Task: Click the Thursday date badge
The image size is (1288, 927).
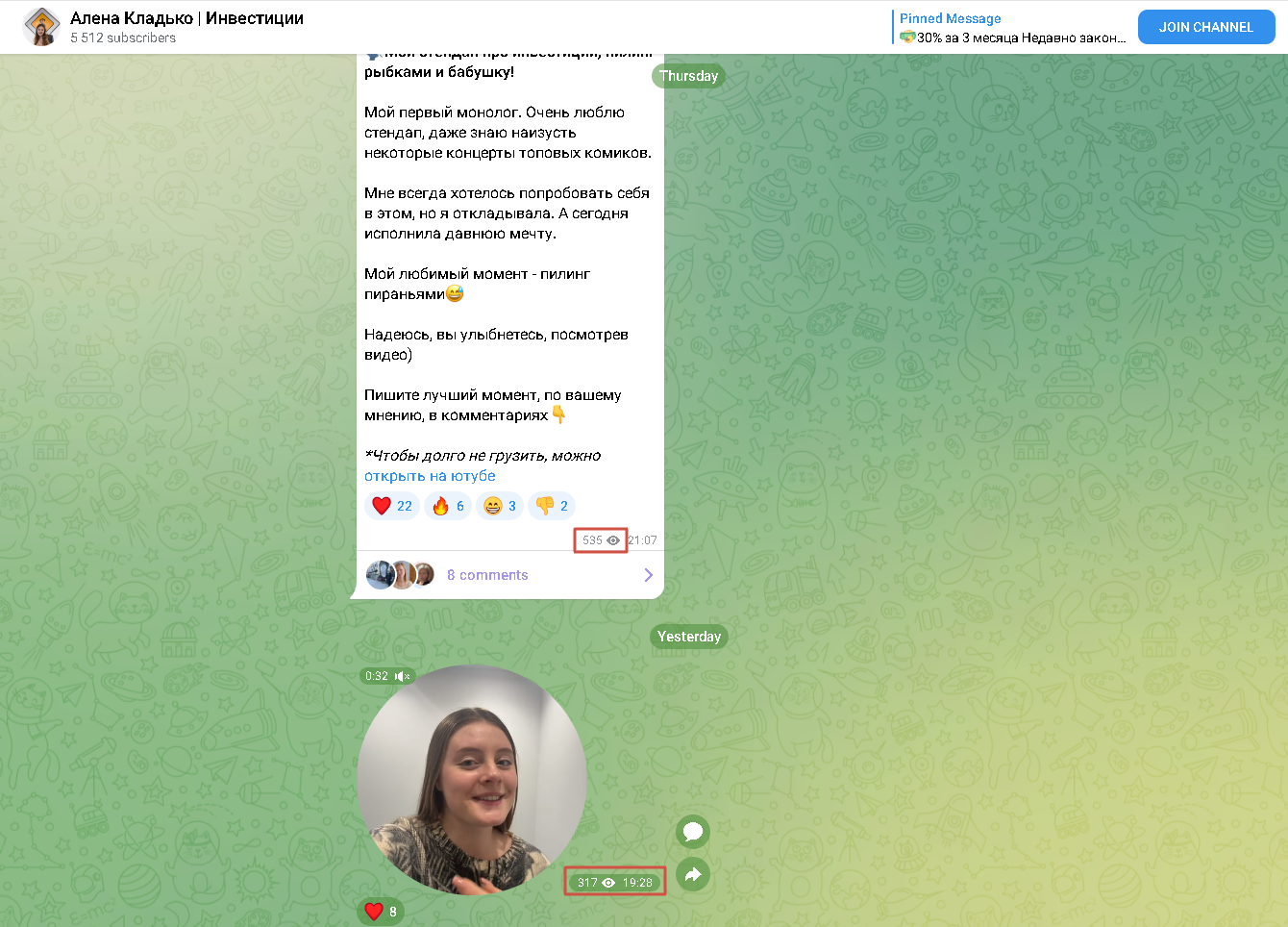Action: (688, 76)
